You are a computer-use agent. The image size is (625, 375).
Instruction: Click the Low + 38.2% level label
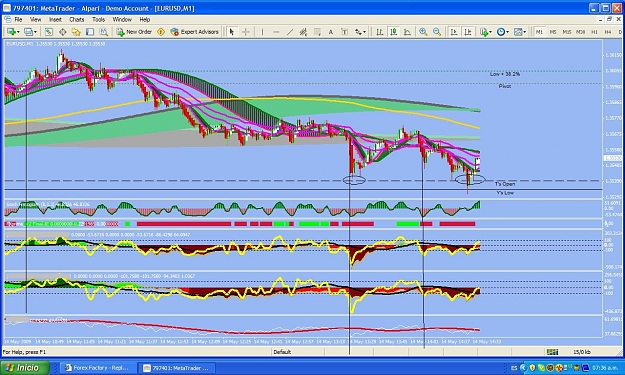(x=505, y=74)
